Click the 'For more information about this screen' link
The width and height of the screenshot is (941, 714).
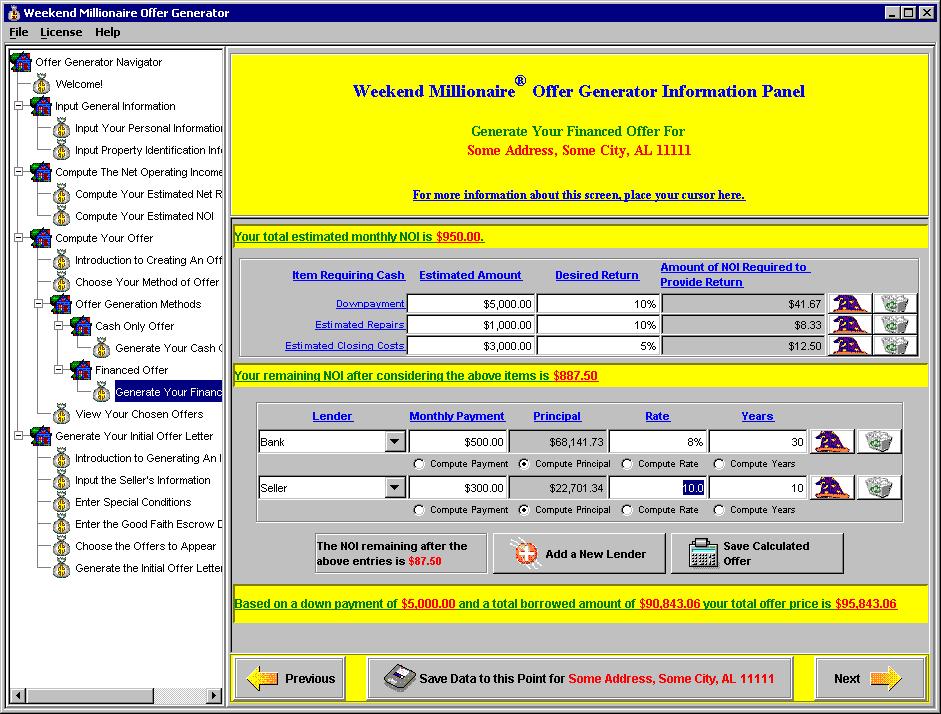click(579, 195)
